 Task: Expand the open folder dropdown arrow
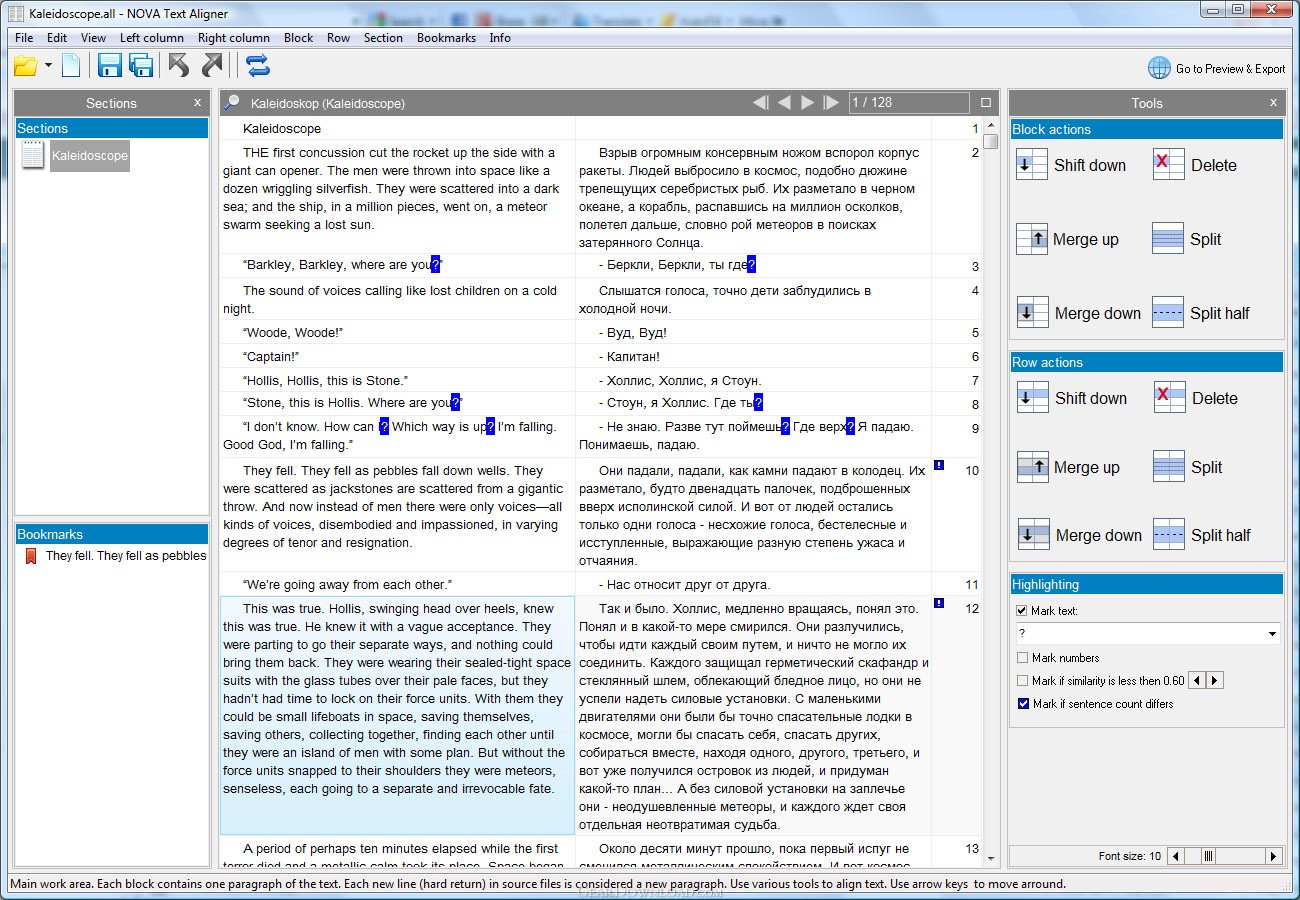(48, 67)
